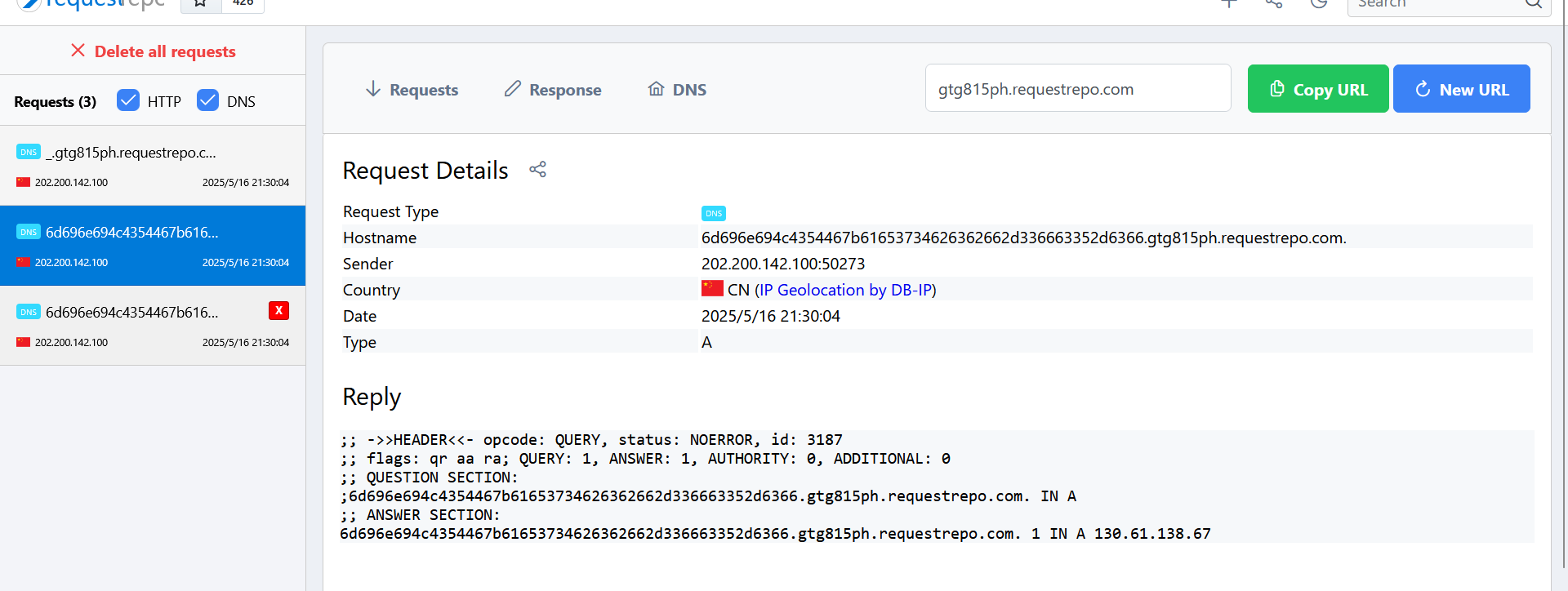This screenshot has height=591, width=1568.
Task: Click the house icon beside DNS
Action: coord(656,89)
